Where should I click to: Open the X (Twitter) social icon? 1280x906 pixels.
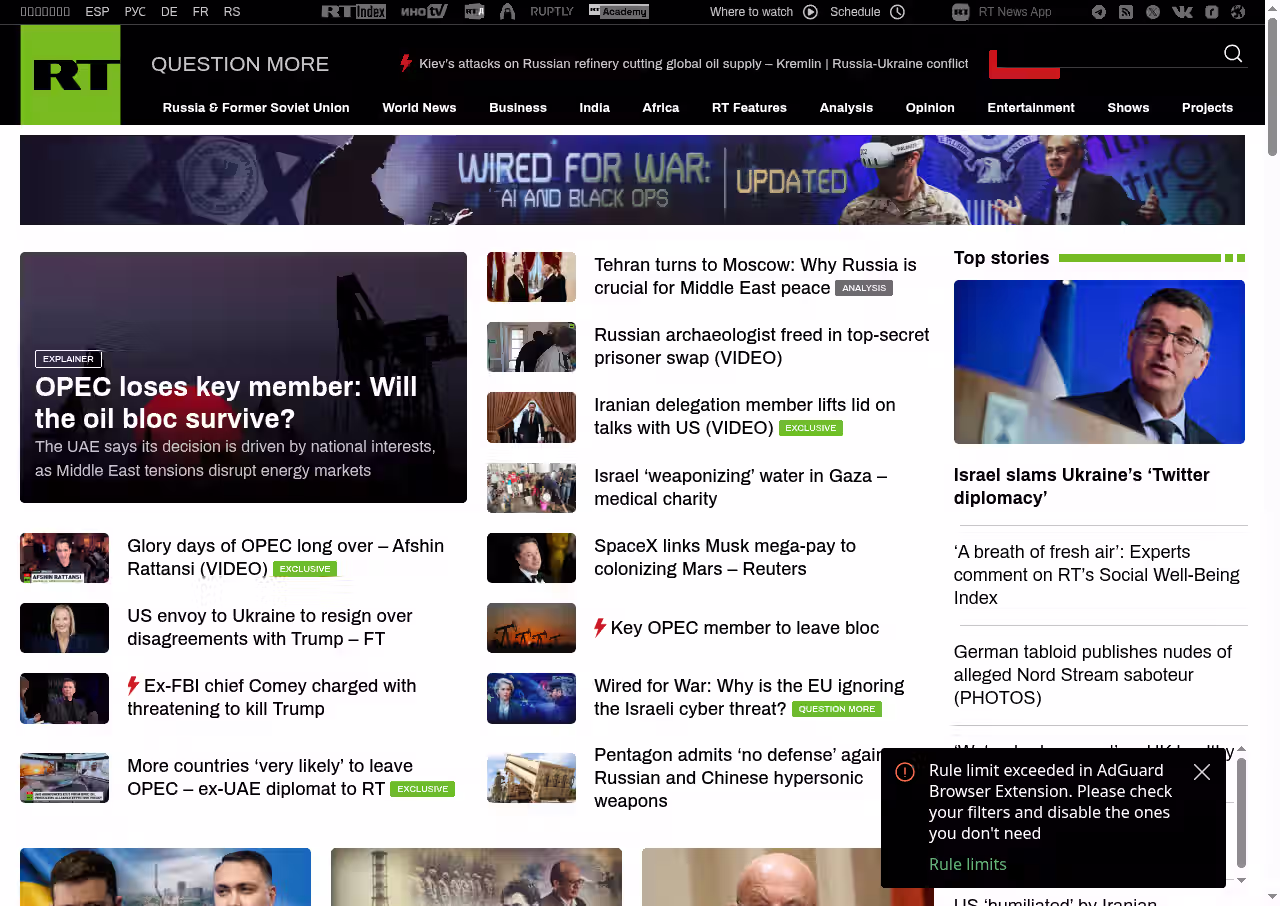click(1153, 12)
